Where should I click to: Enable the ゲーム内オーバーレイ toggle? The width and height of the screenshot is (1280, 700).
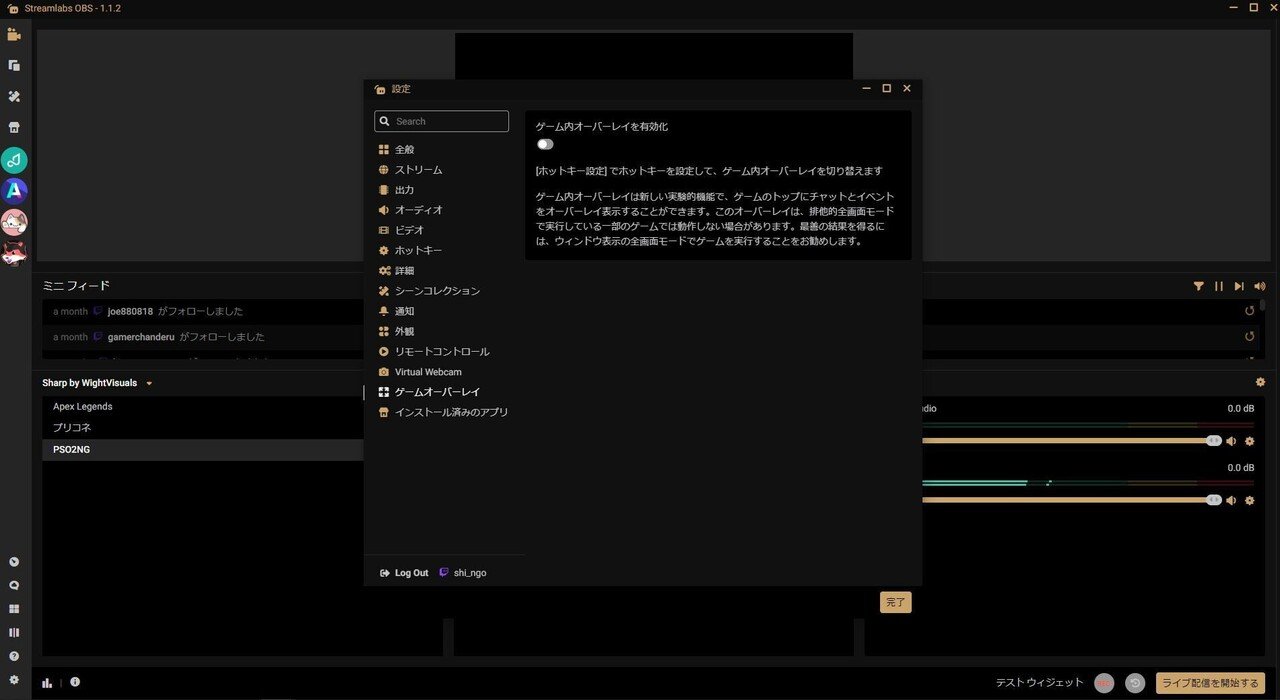pos(545,144)
